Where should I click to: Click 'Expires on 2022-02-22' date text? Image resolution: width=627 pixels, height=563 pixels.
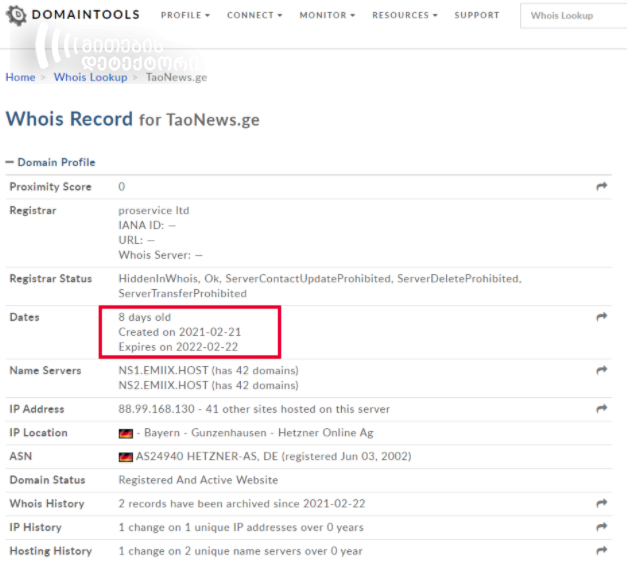178,347
